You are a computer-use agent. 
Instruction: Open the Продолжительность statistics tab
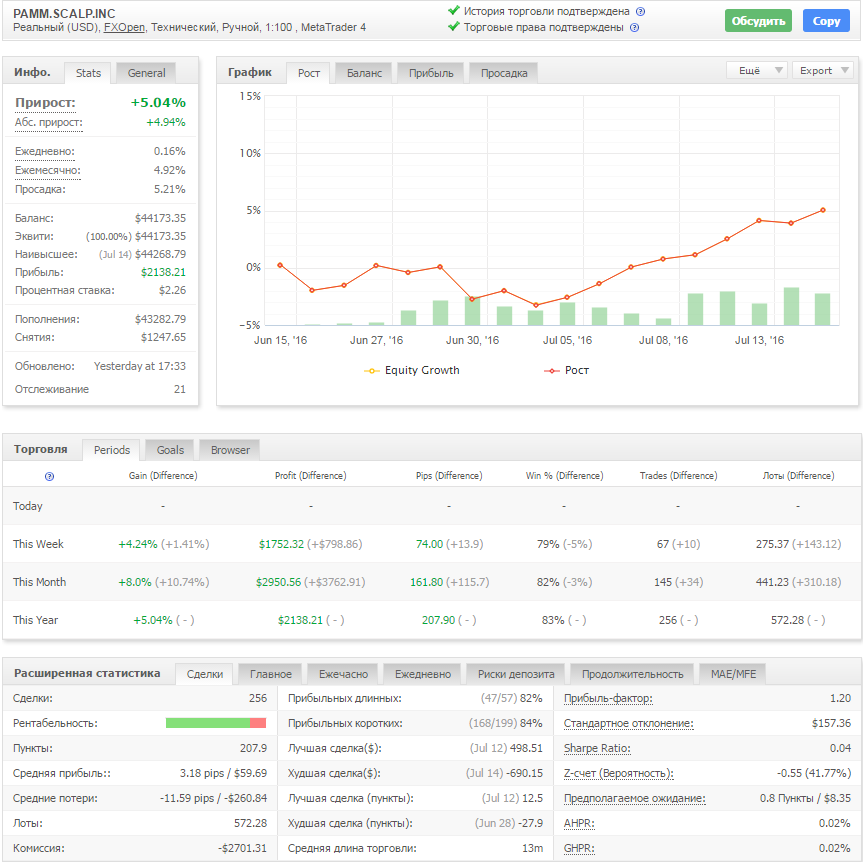point(632,674)
